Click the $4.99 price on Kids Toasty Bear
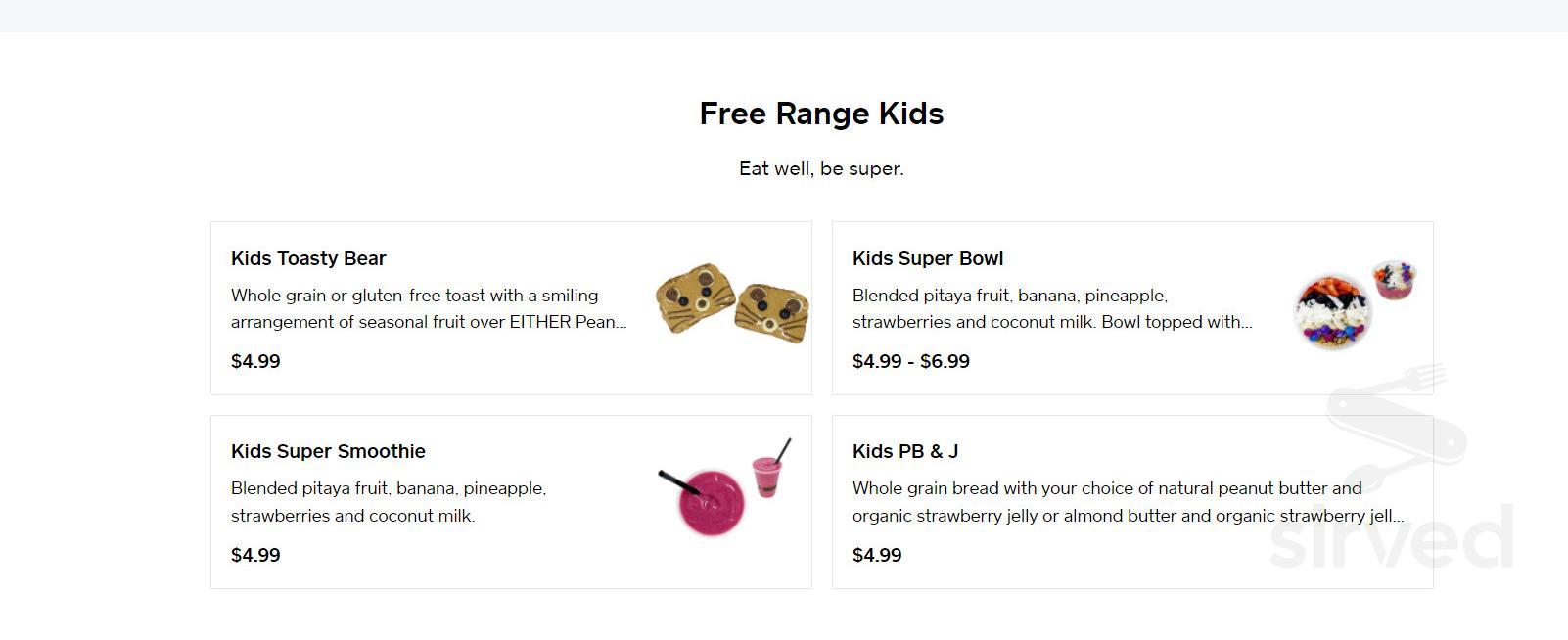 tap(254, 361)
